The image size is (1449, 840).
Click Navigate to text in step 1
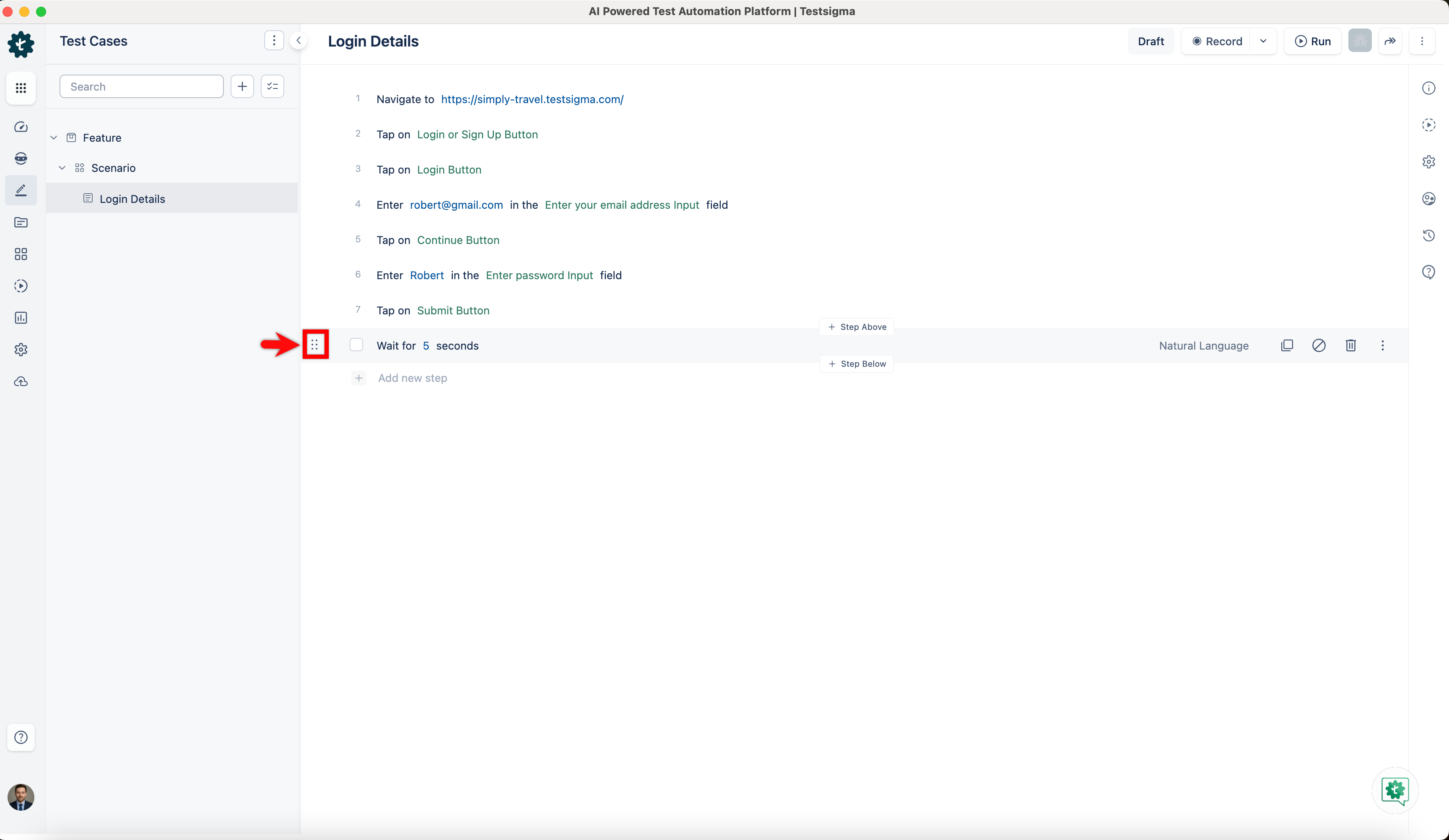coord(405,99)
